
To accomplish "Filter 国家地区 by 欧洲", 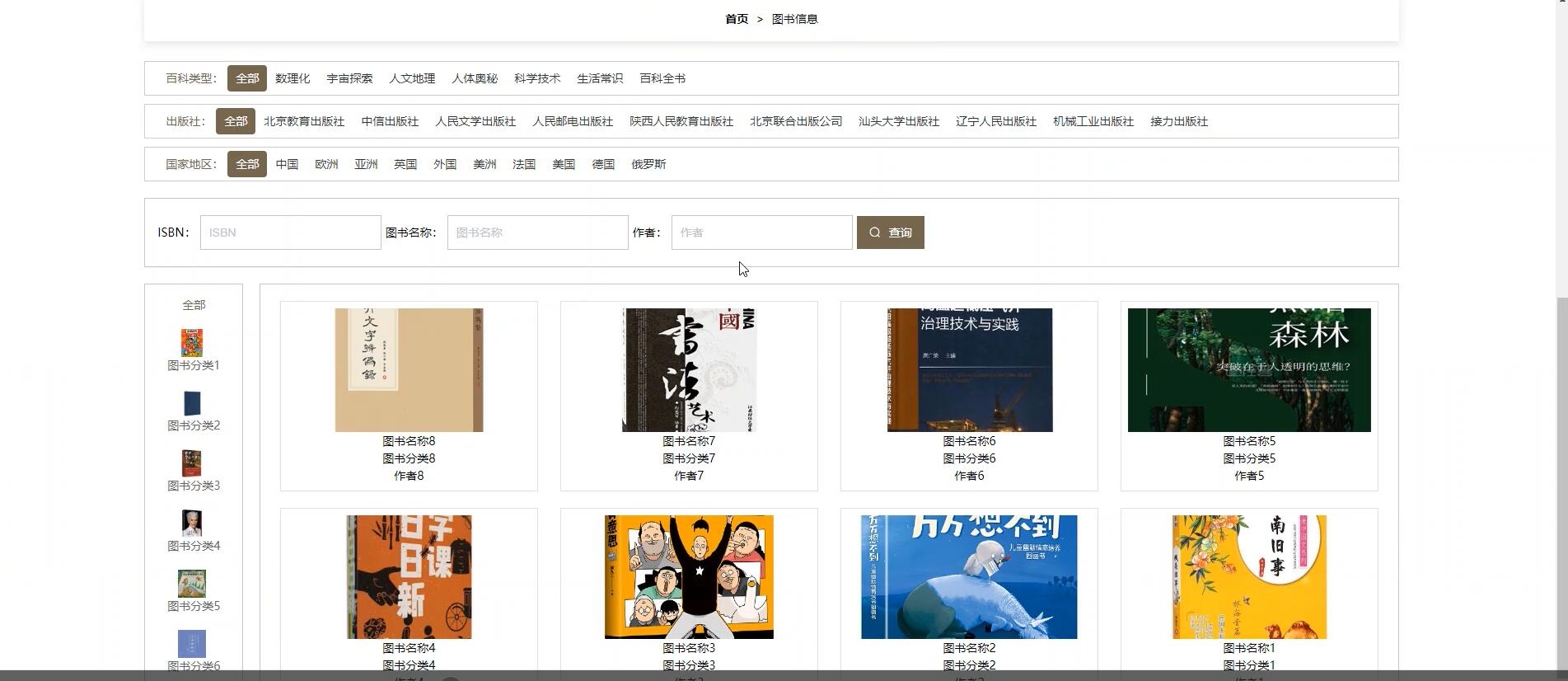I will tap(326, 164).
